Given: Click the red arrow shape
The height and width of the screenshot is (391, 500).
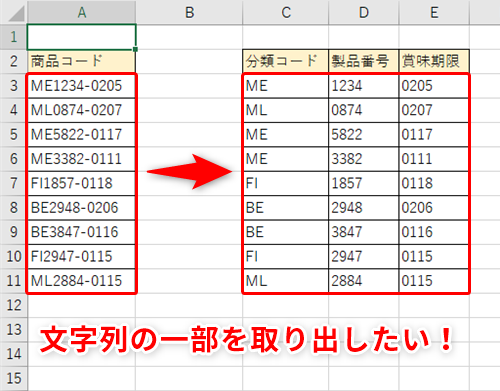Looking at the screenshot, I should point(189,172).
